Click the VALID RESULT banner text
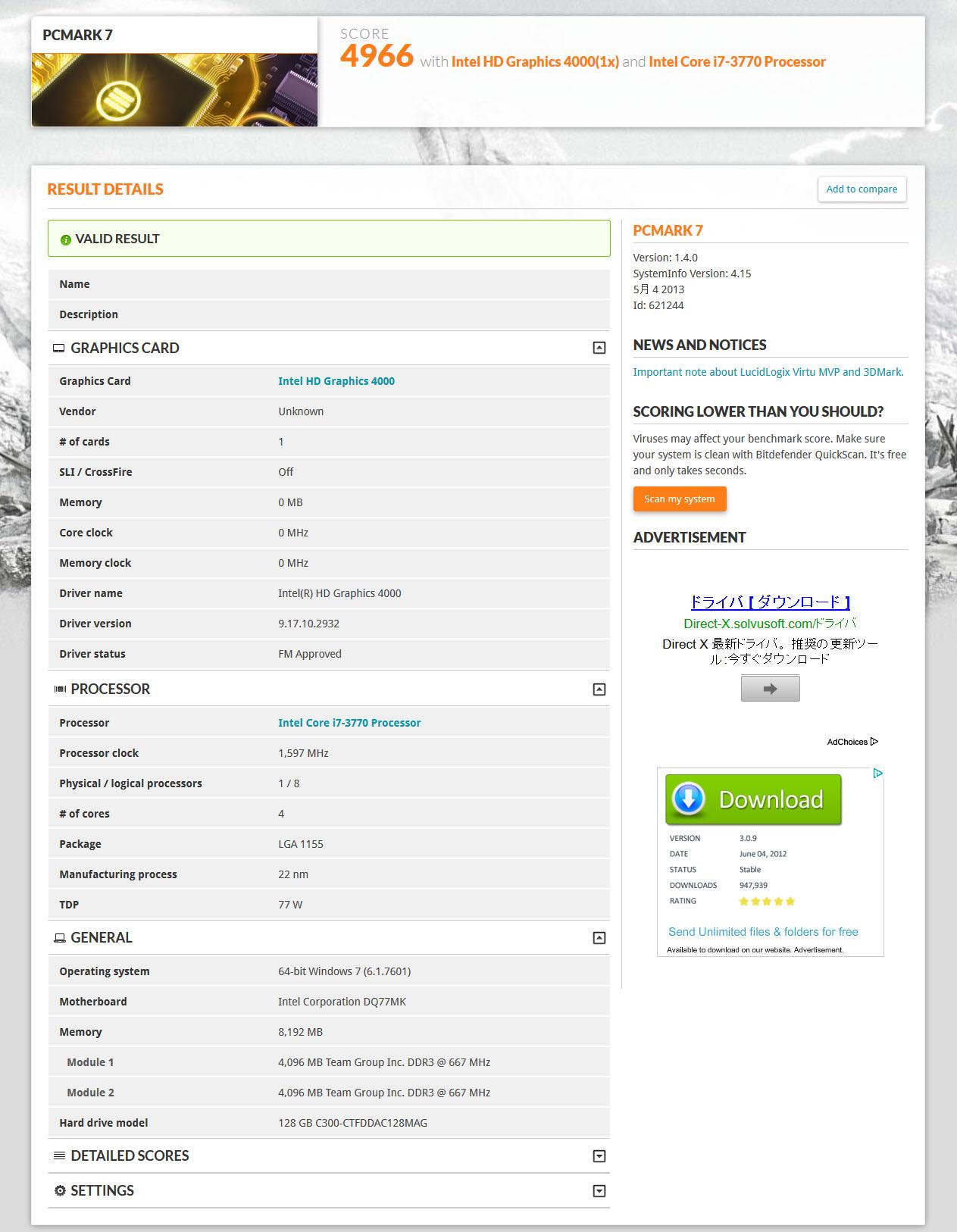The image size is (957, 1232). (x=117, y=239)
